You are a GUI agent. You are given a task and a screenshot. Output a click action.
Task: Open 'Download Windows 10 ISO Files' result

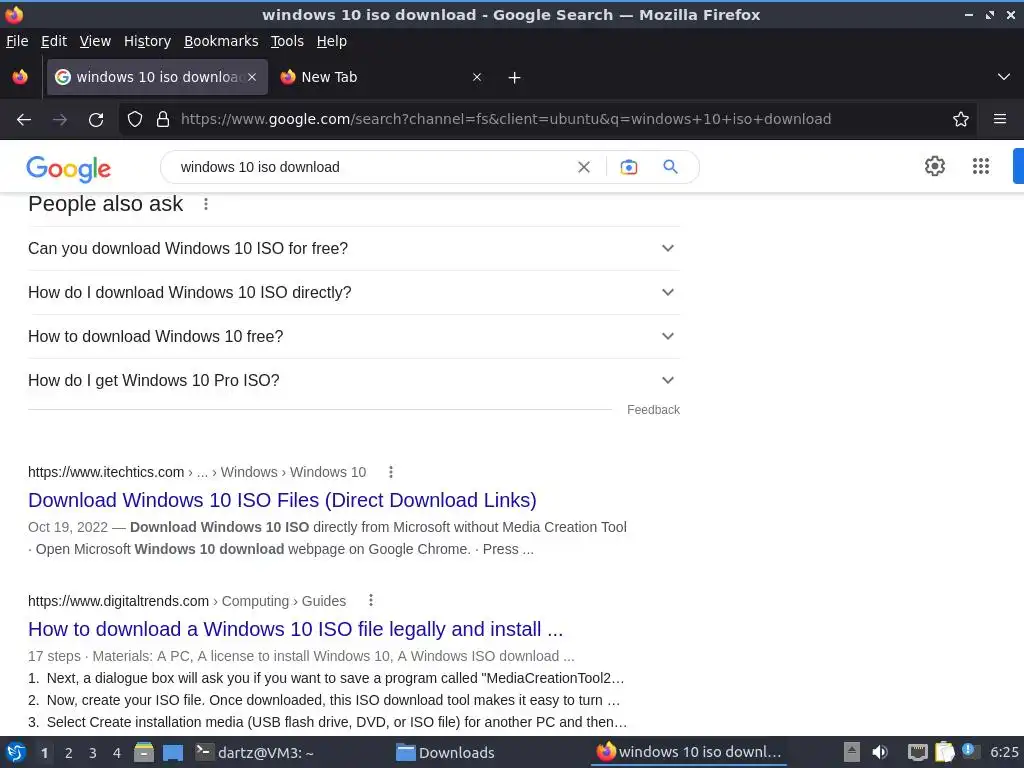[282, 500]
